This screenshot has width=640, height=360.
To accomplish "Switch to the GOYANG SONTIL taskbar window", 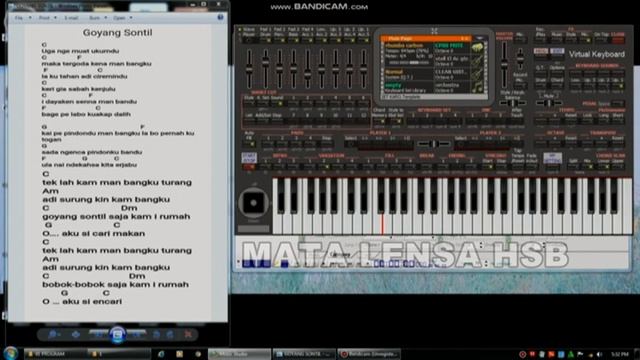I will (304, 354).
